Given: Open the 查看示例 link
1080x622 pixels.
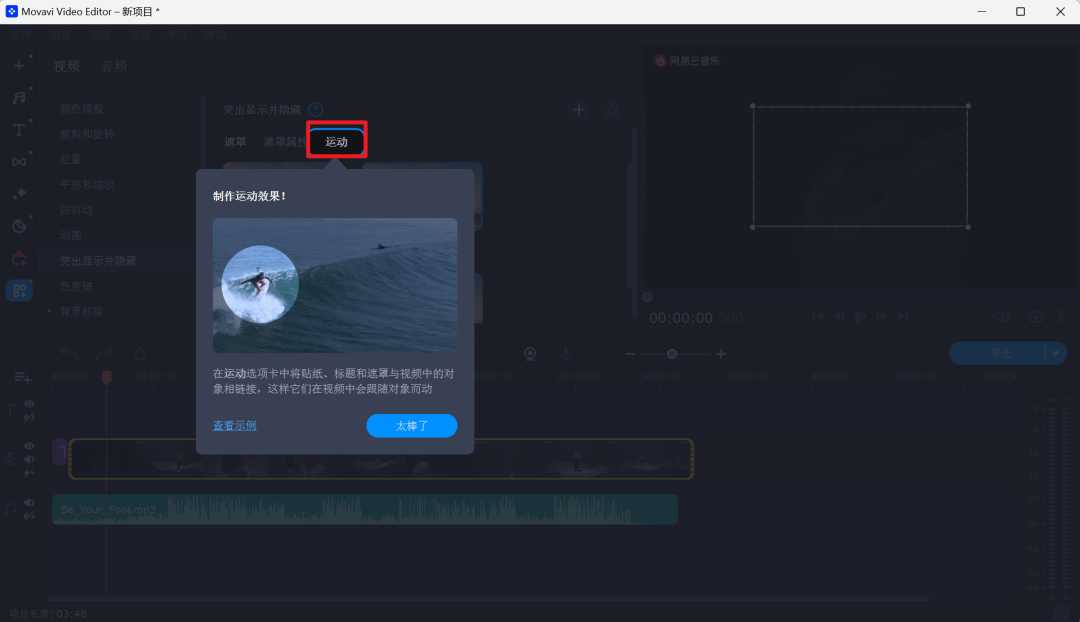Looking at the screenshot, I should (x=234, y=426).
